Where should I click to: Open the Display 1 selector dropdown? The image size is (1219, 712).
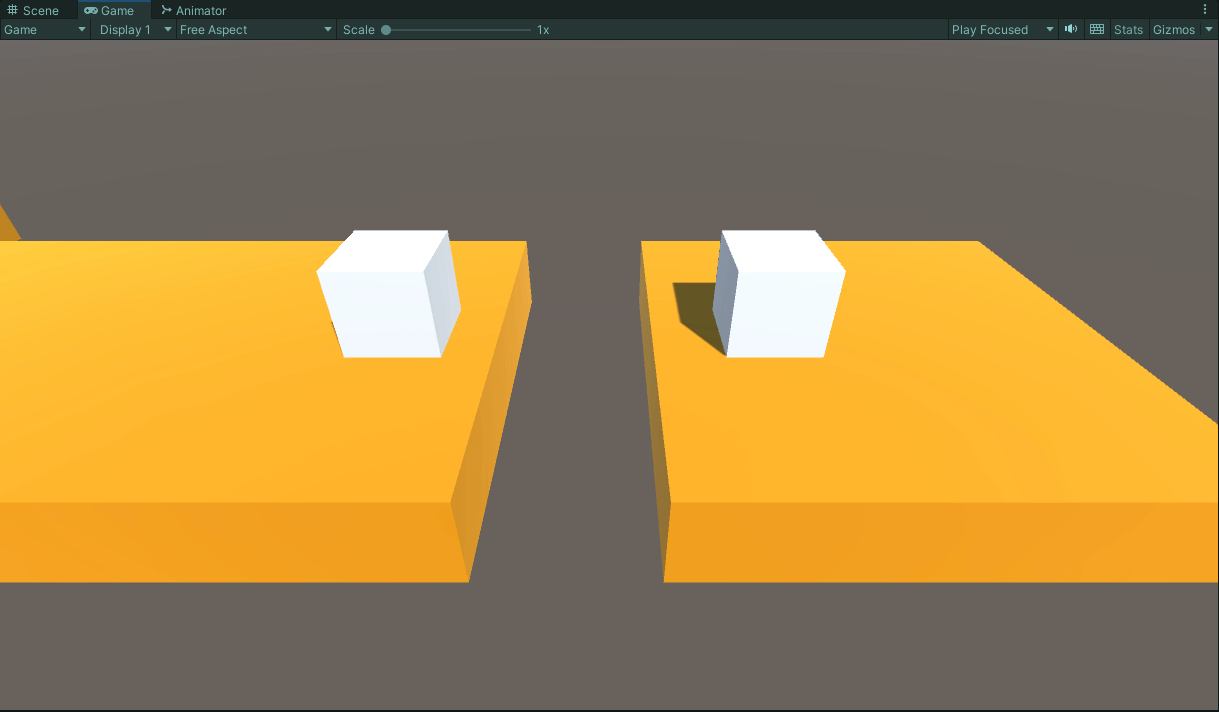(134, 29)
